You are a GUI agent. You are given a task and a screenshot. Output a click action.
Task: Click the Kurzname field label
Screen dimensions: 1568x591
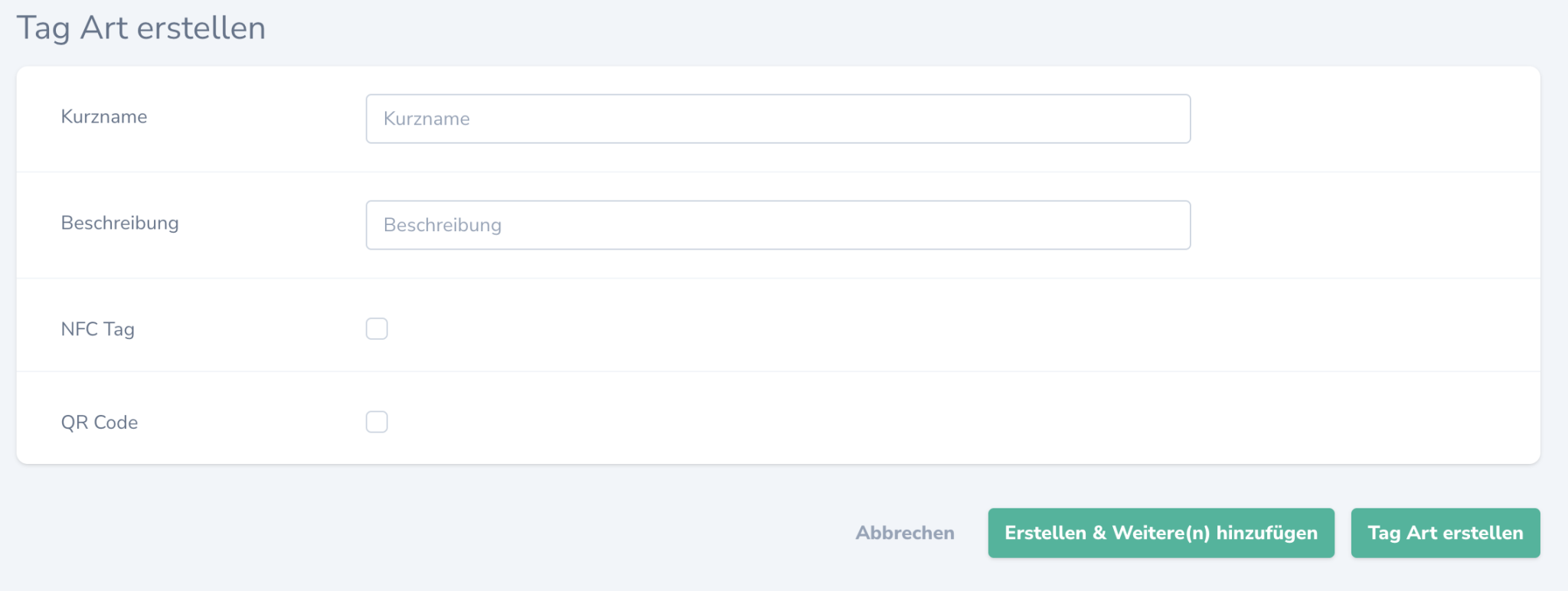(104, 116)
